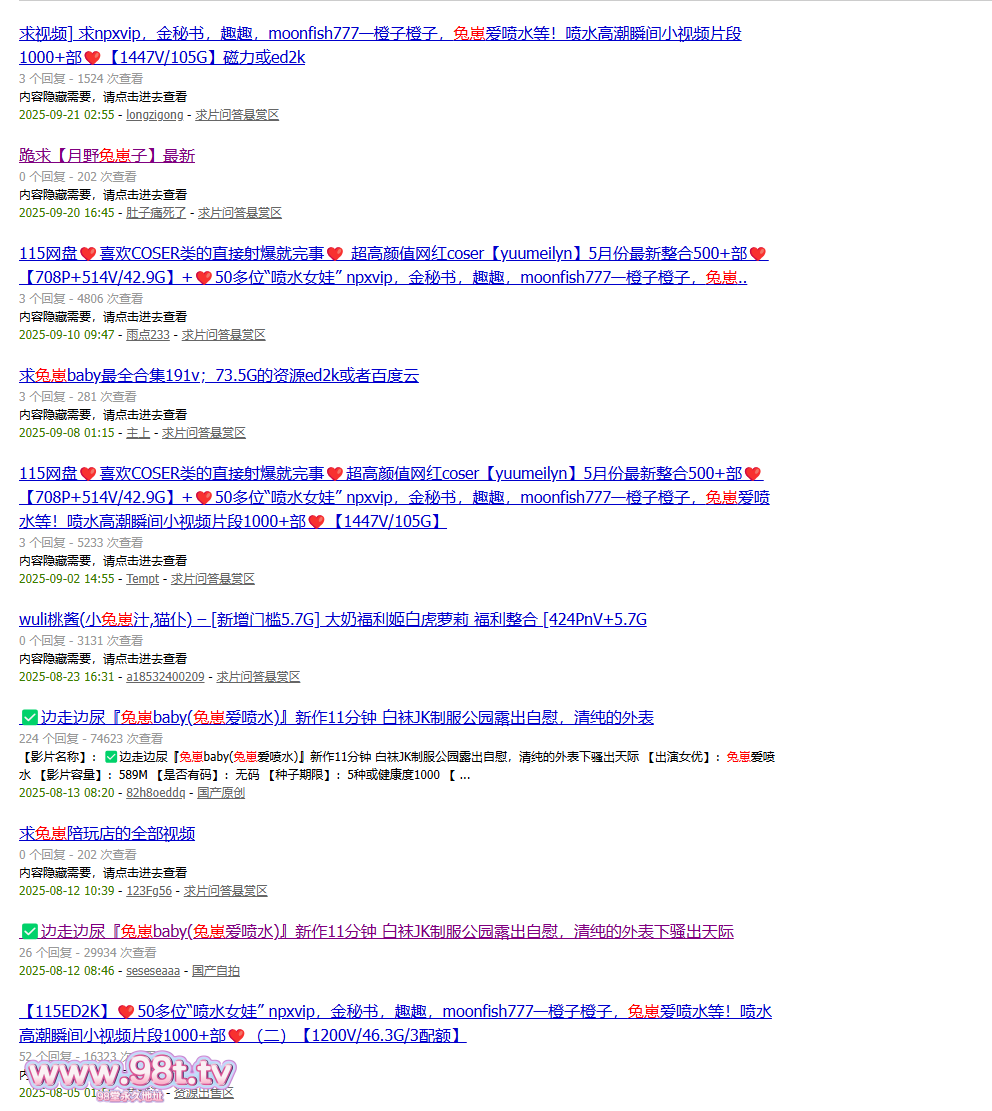The width and height of the screenshot is (992, 1111).
Task: Open user 123Fg56's profile
Action: (148, 891)
